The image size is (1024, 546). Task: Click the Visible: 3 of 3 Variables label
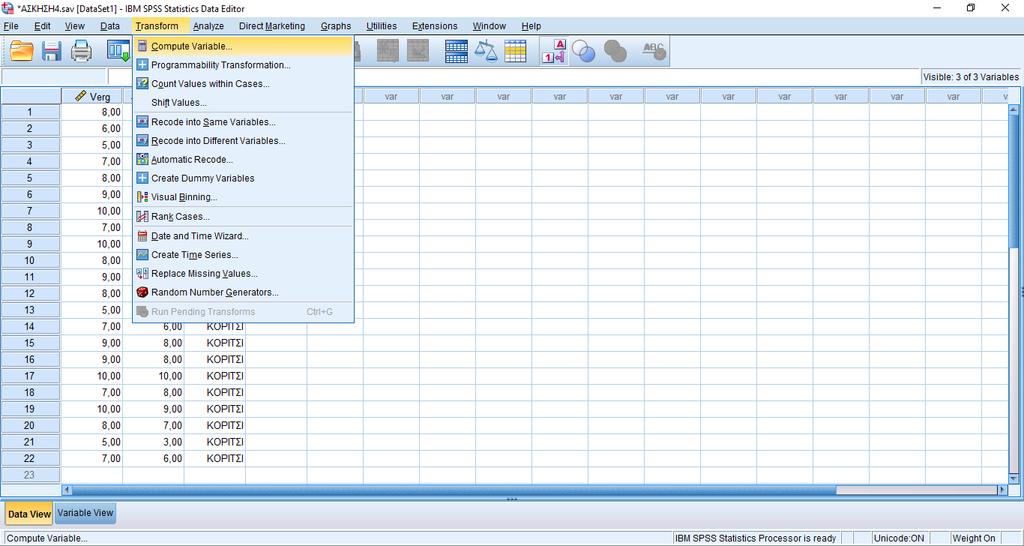[970, 76]
